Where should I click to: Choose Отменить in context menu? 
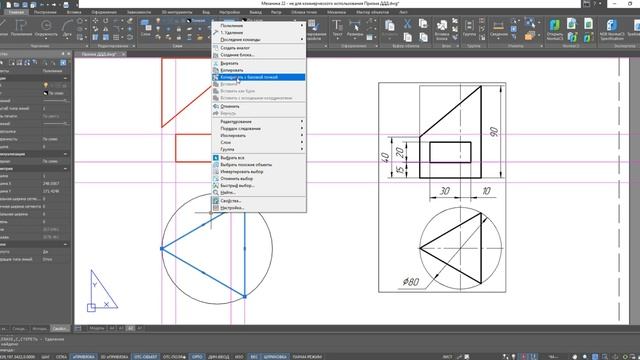[x=259, y=106]
